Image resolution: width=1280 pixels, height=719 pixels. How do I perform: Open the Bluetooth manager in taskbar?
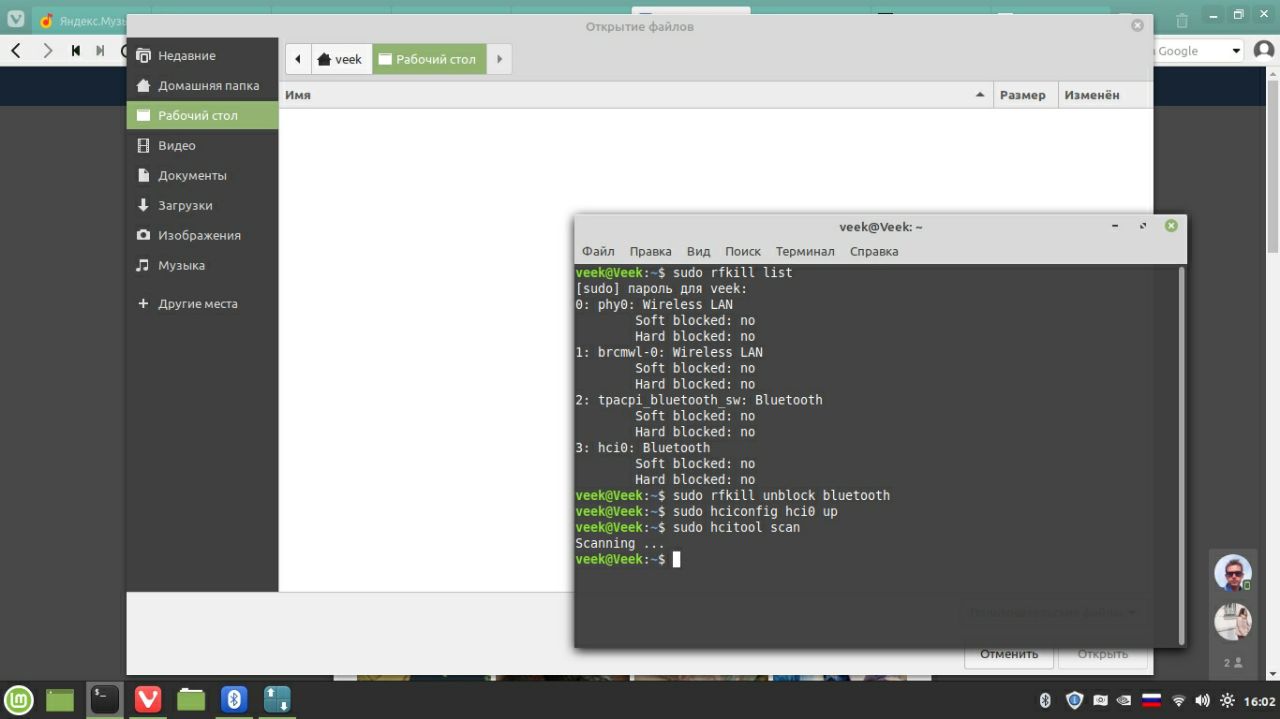click(234, 699)
